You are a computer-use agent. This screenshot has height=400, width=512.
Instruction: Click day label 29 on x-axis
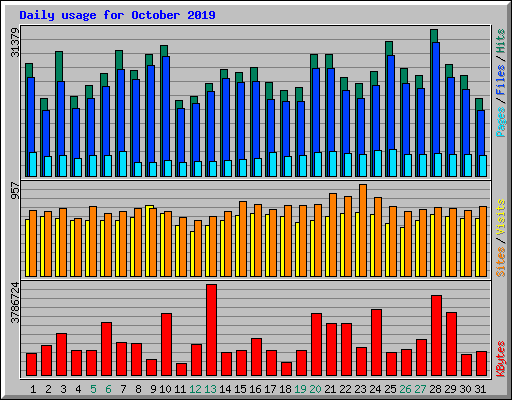point(450,389)
